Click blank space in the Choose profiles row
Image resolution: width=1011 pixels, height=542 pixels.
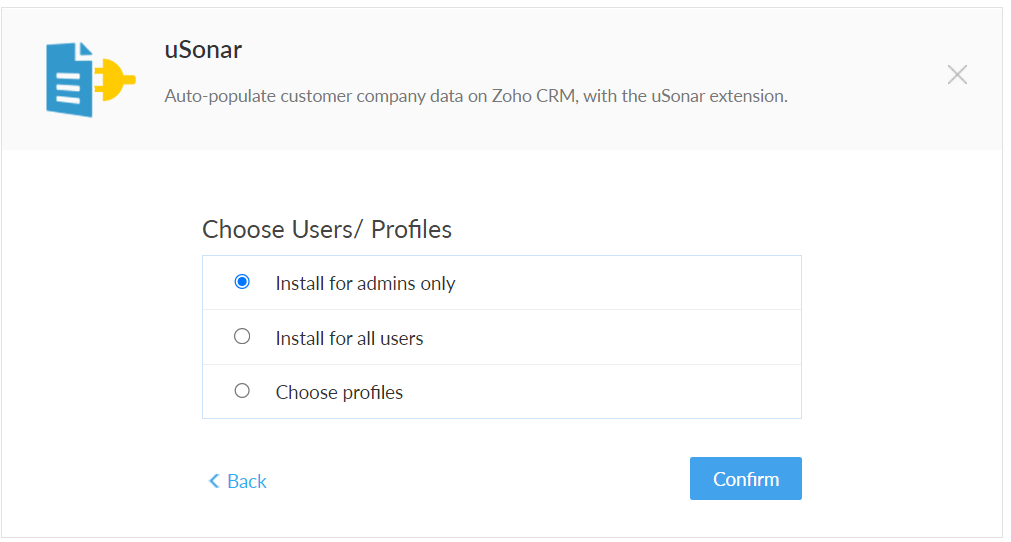click(630, 392)
